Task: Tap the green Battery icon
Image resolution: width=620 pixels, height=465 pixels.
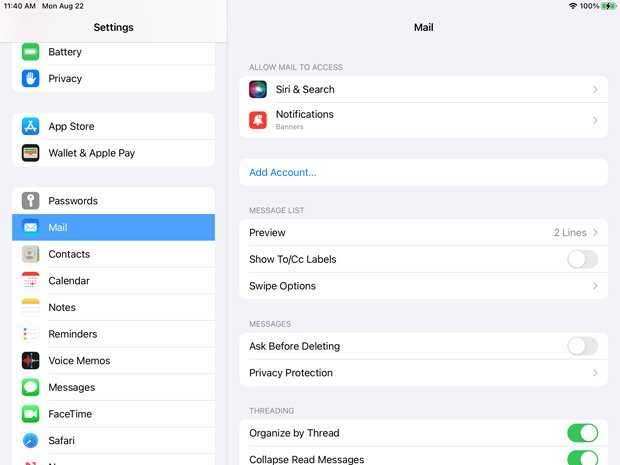Action: click(30, 52)
